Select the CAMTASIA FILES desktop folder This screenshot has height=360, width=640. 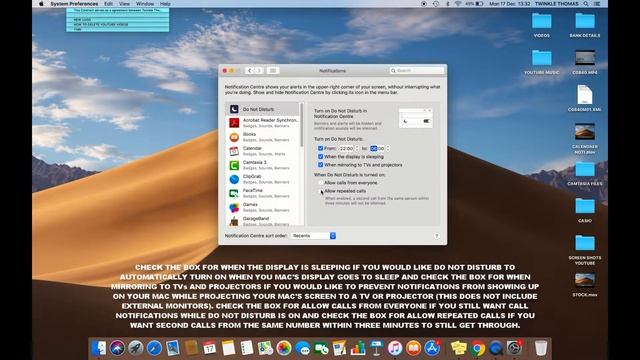pyautogui.click(x=585, y=173)
